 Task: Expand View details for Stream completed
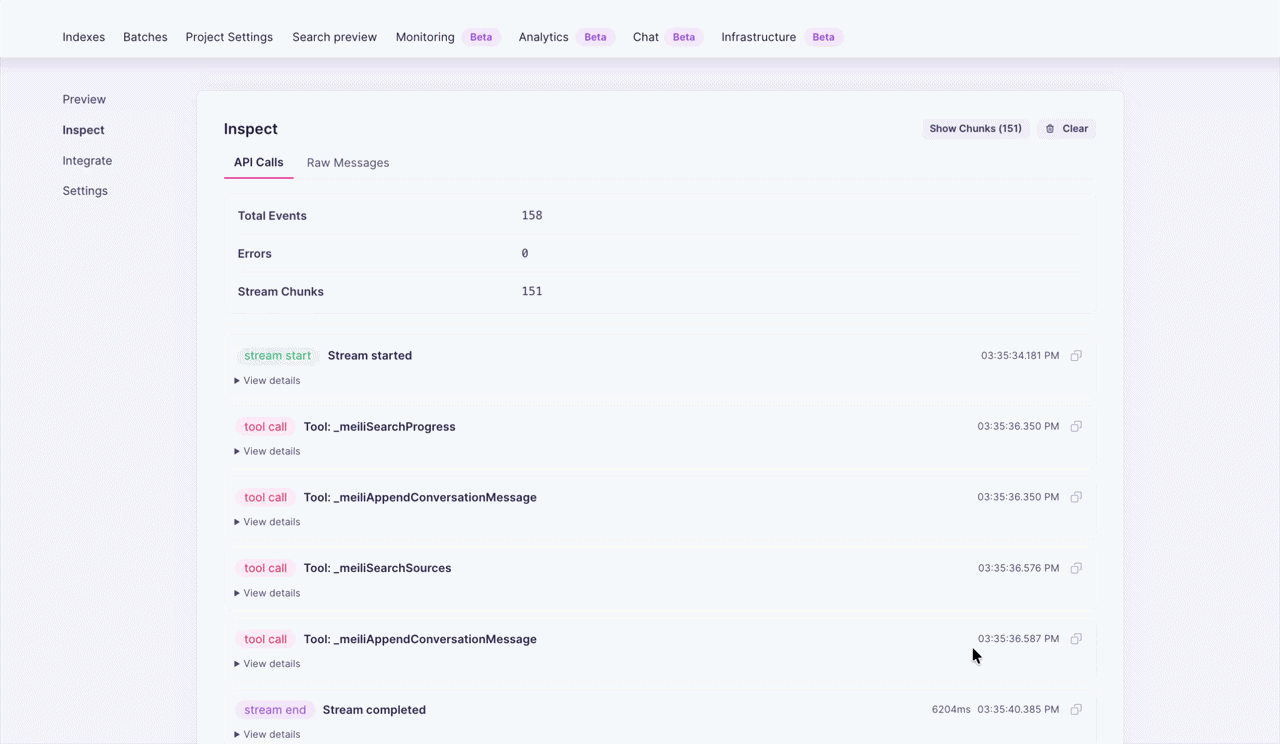[x=267, y=734]
